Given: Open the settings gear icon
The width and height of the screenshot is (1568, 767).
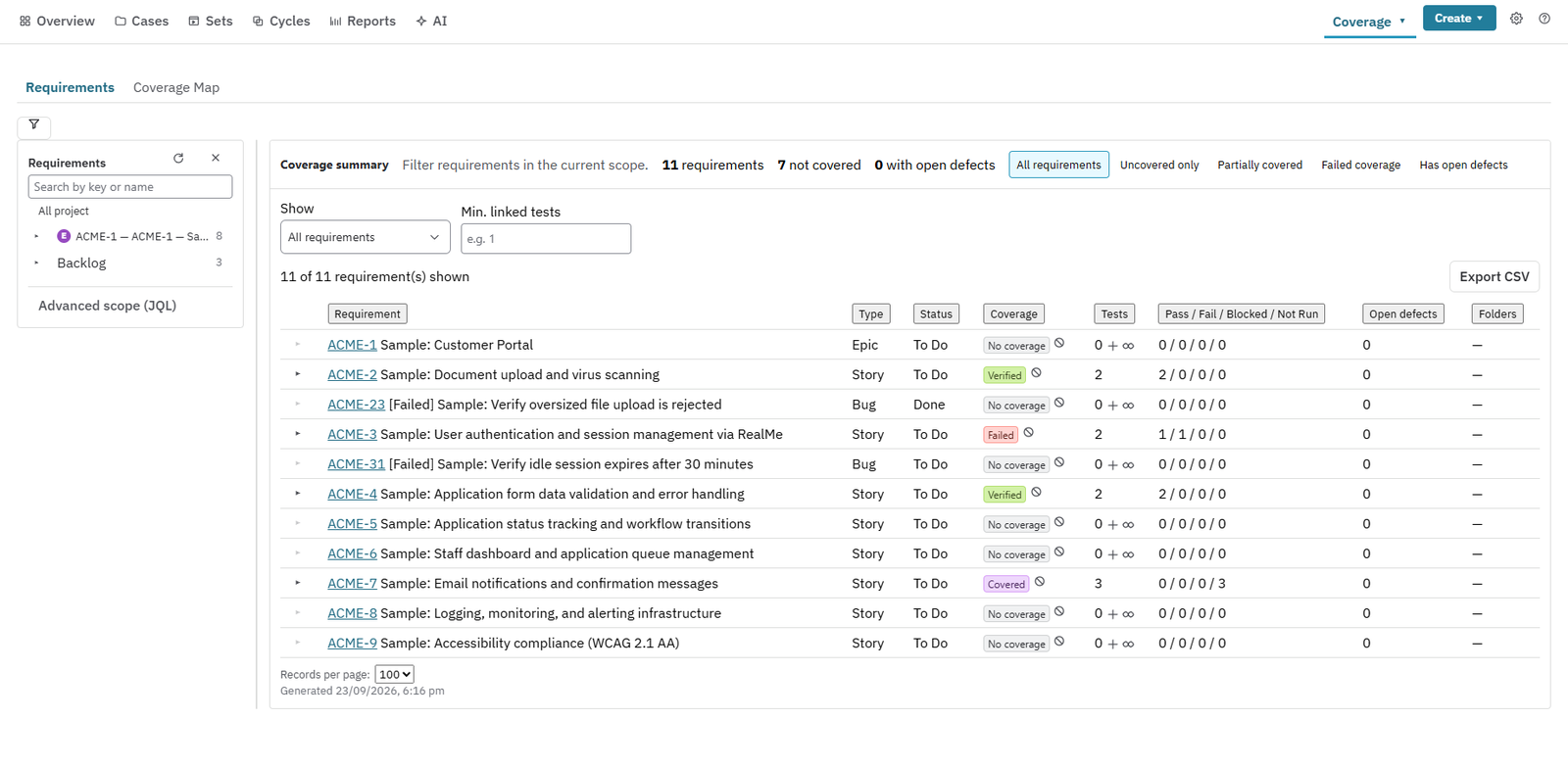Looking at the screenshot, I should tap(1516, 19).
